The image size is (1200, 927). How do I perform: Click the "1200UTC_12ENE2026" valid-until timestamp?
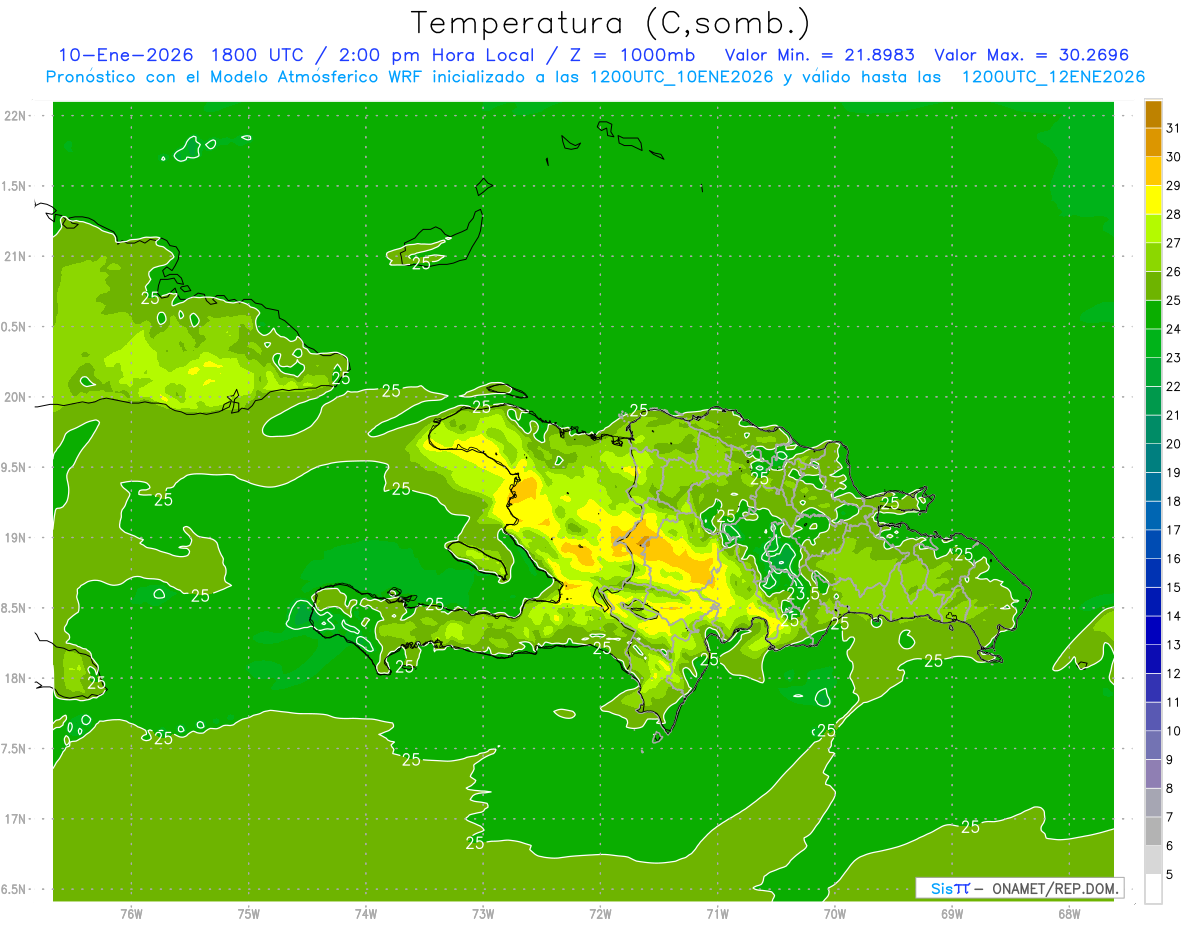click(x=1053, y=77)
